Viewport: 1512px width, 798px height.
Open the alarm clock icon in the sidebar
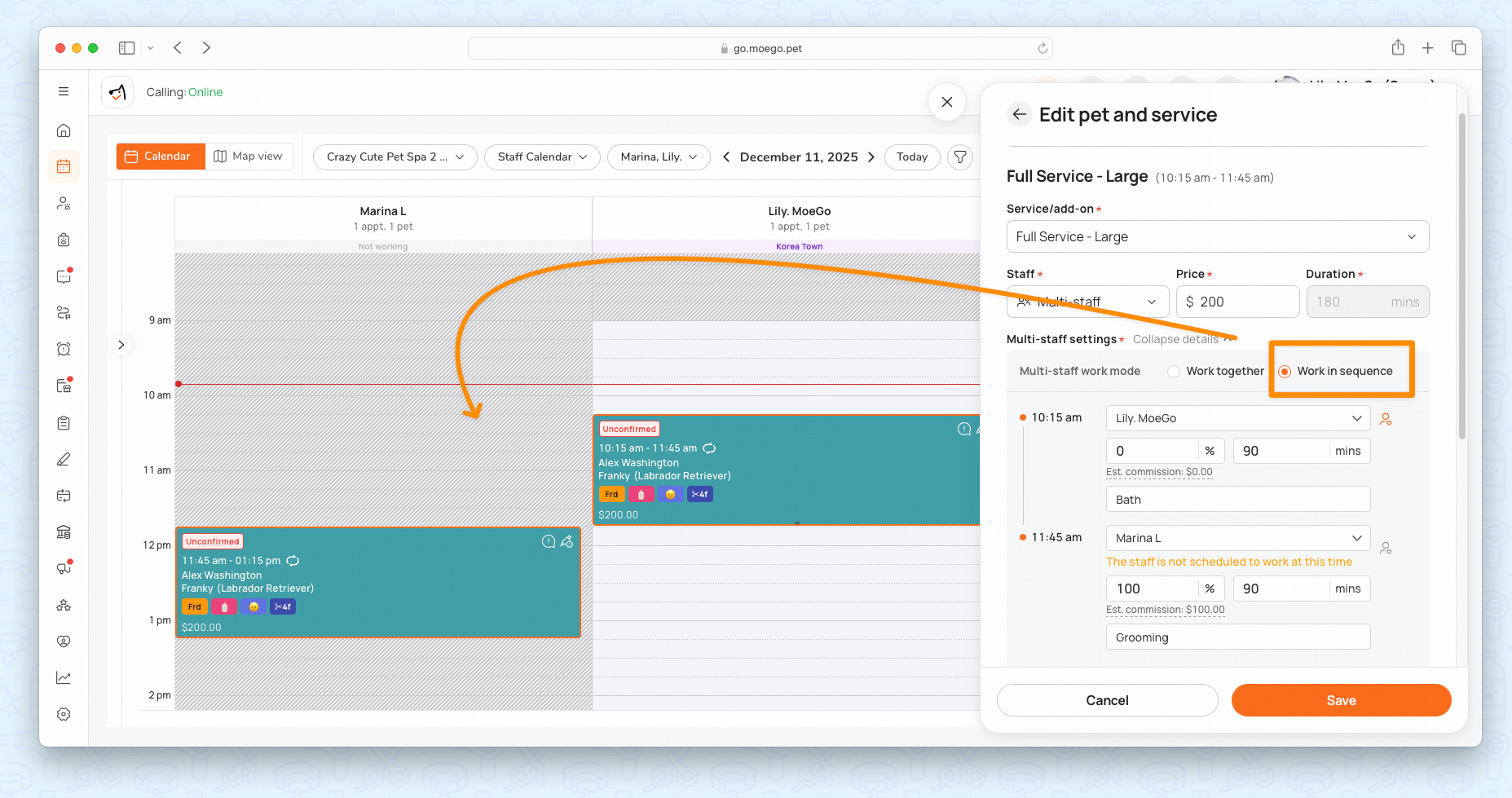click(x=64, y=349)
